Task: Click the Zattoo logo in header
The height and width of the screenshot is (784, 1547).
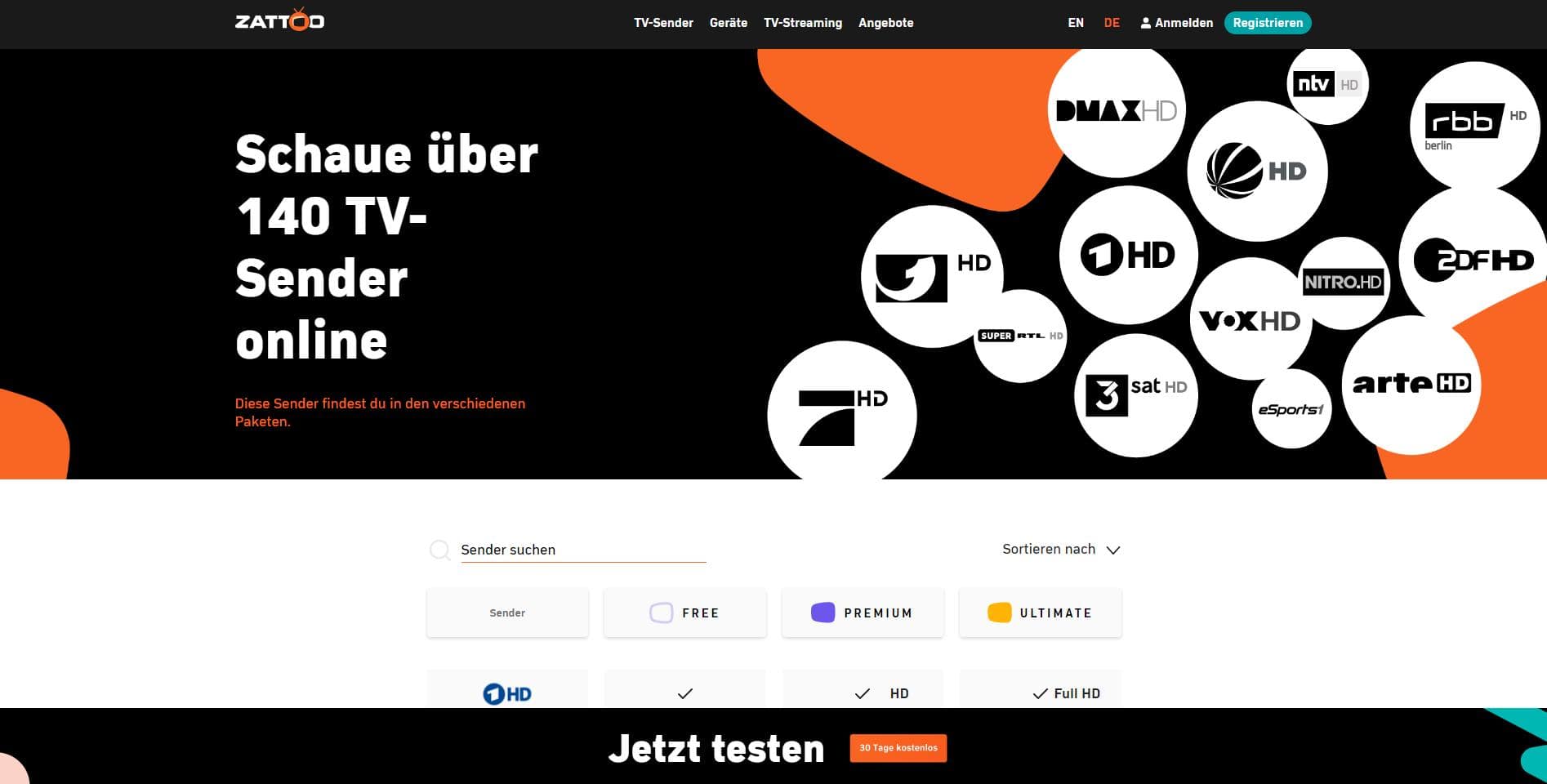Action: 279,20
